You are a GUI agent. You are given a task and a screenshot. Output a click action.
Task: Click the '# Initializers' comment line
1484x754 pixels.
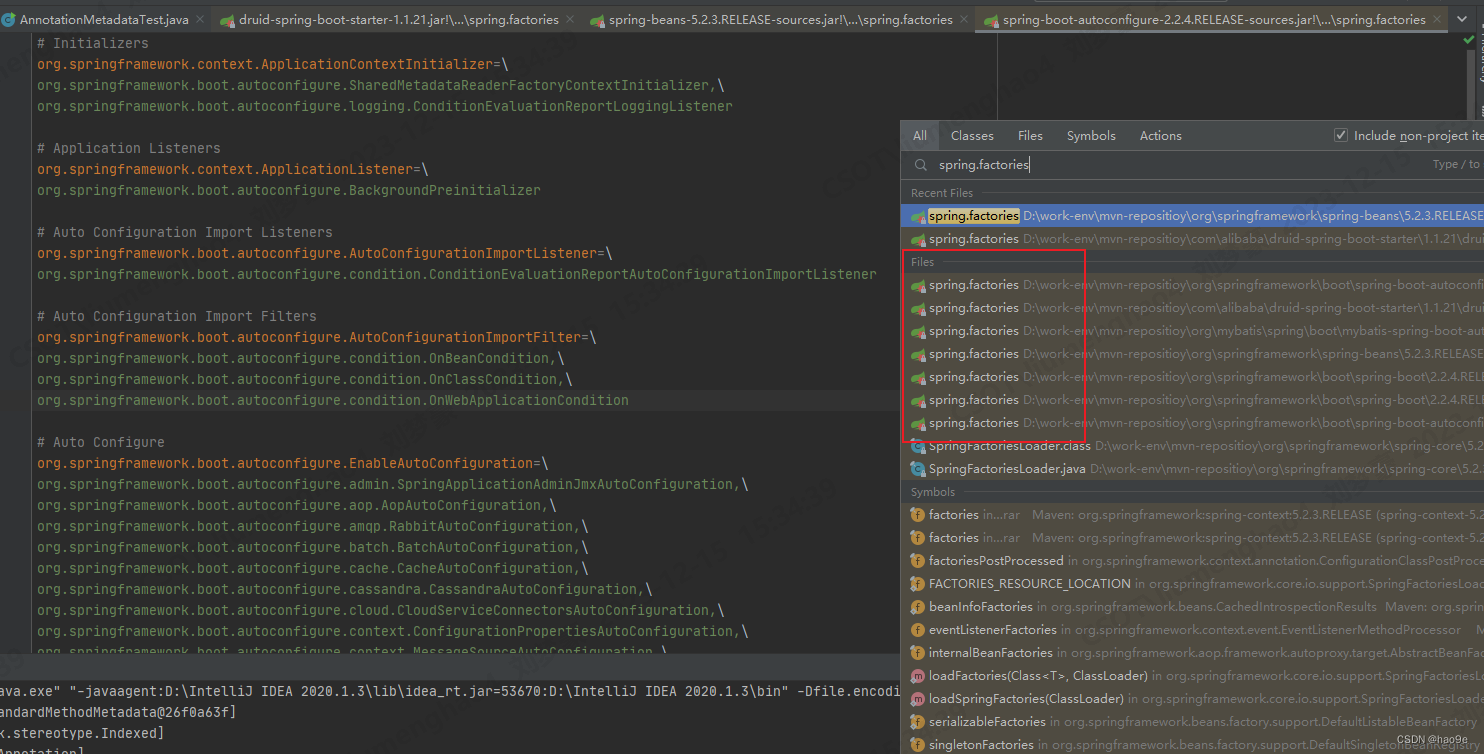coord(93,43)
